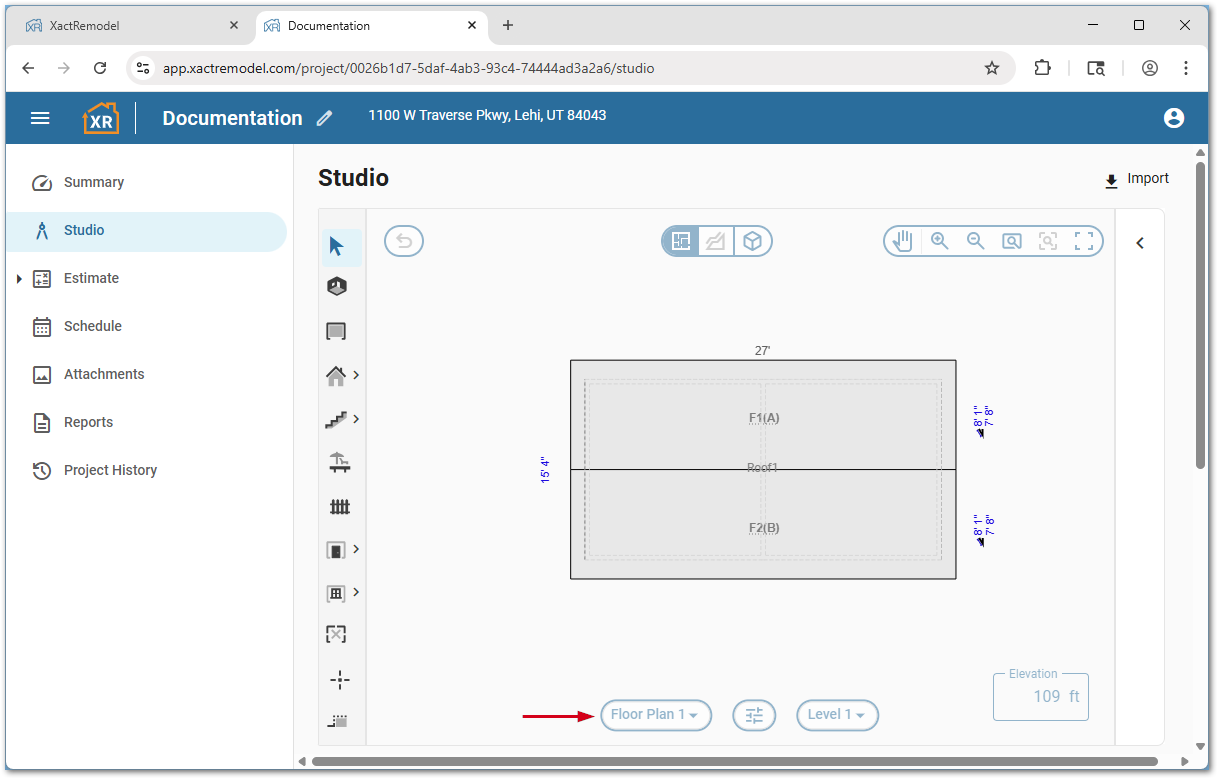Enable fullscreen canvas view
Image resolution: width=1218 pixels, height=779 pixels.
[x=1084, y=240]
